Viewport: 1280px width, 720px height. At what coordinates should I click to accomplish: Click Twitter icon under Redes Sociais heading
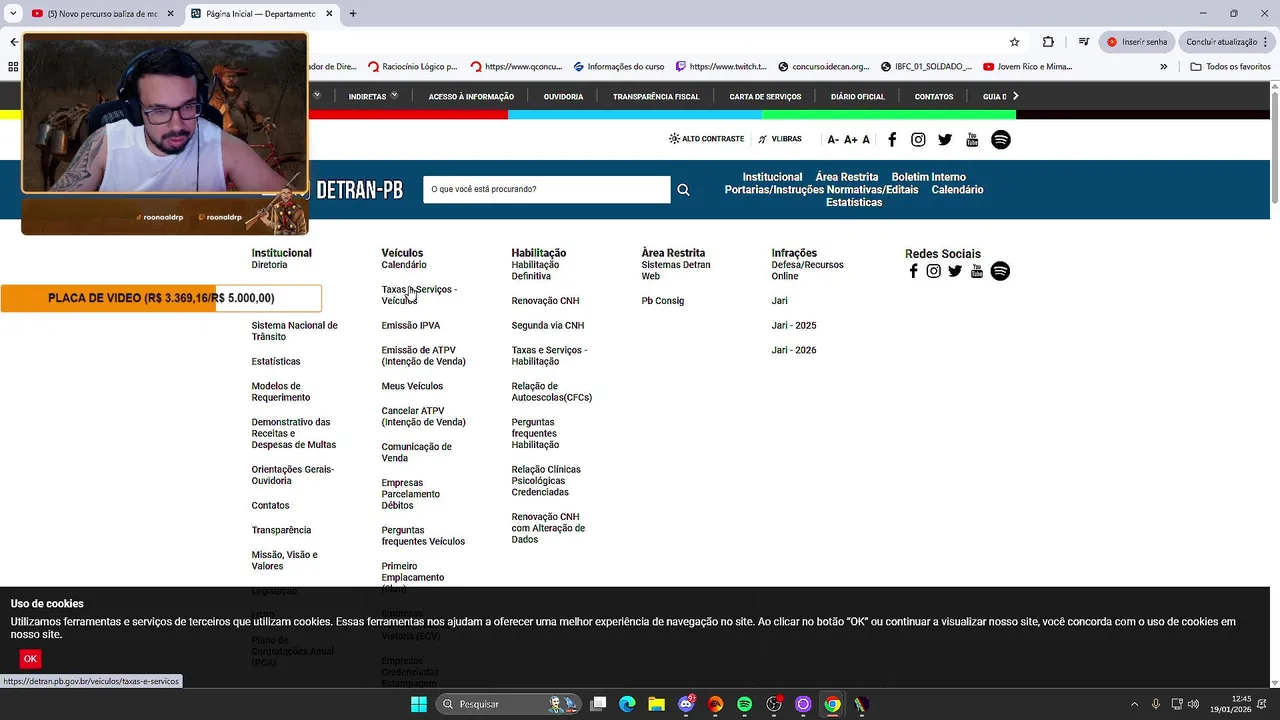(x=955, y=271)
